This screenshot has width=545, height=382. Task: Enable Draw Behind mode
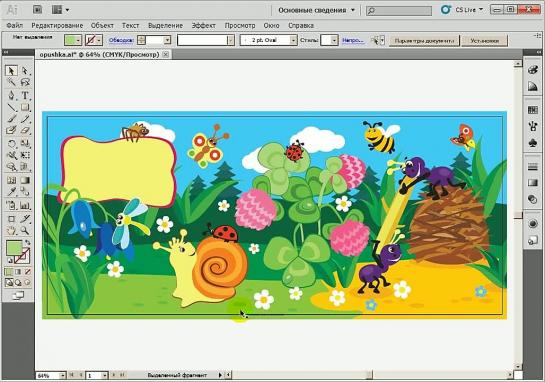[x=18, y=283]
